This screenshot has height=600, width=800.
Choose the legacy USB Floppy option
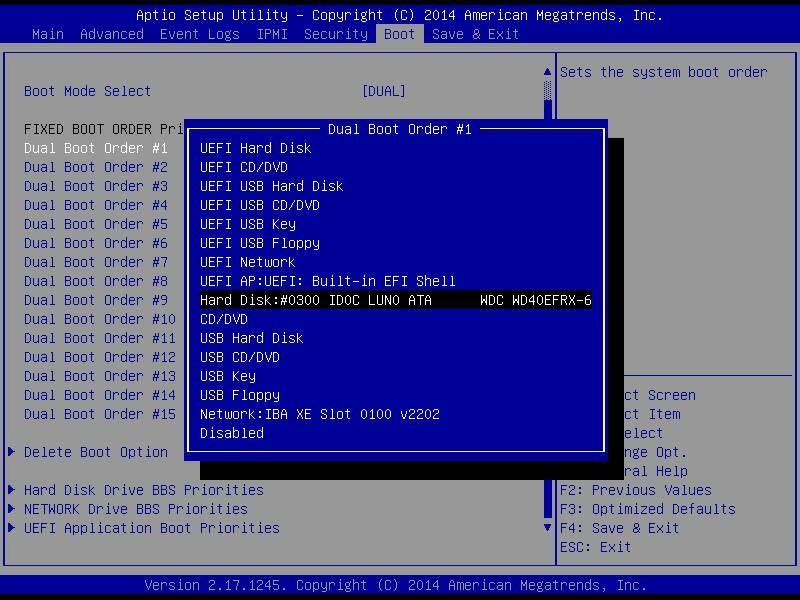[240, 395]
